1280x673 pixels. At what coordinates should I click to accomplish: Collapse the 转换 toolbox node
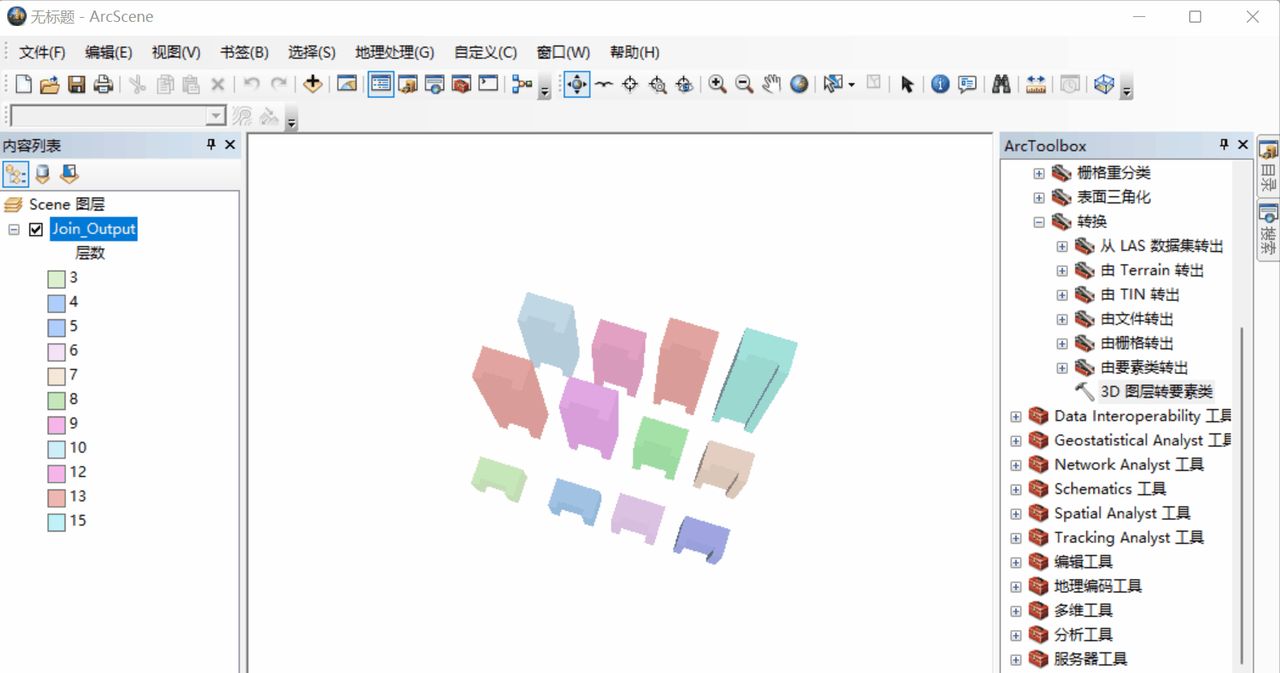point(1038,221)
